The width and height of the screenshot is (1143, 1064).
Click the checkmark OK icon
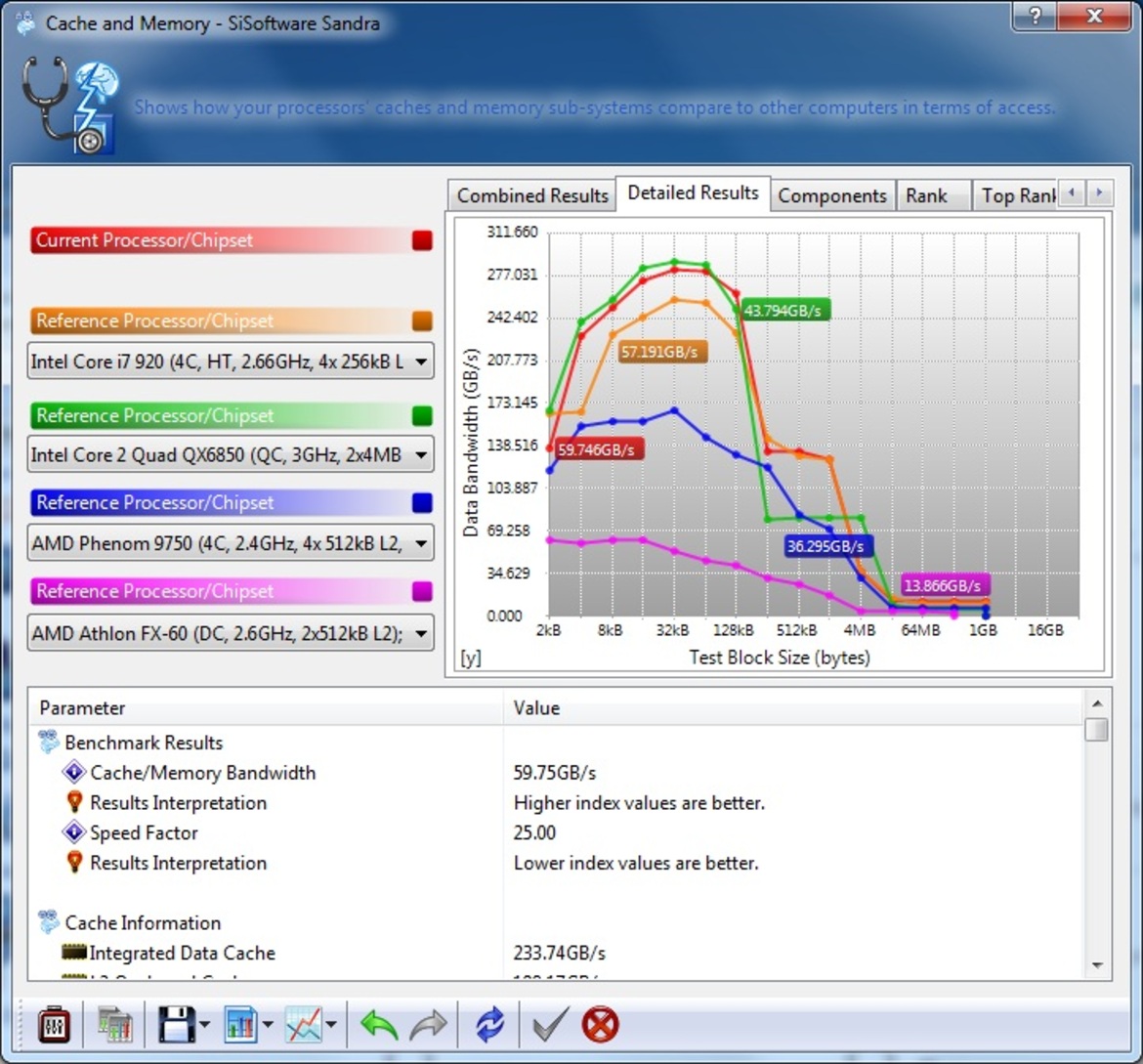(550, 1025)
